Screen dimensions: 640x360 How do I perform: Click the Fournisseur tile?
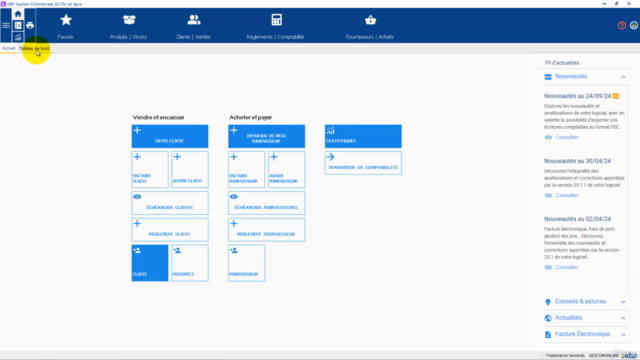click(247, 263)
